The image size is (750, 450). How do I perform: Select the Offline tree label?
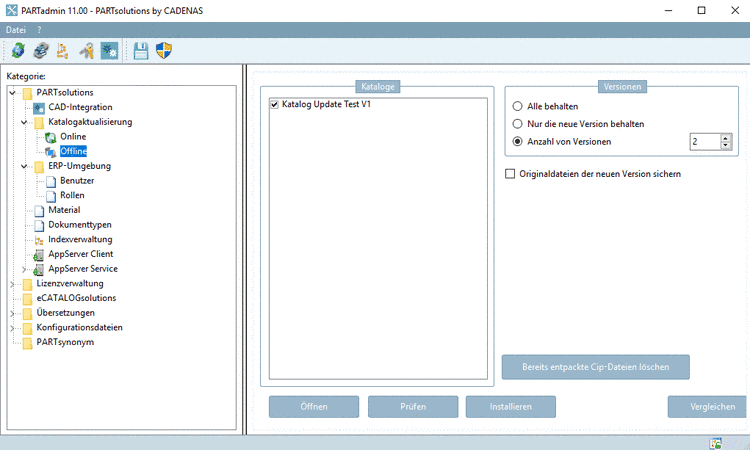(74, 152)
